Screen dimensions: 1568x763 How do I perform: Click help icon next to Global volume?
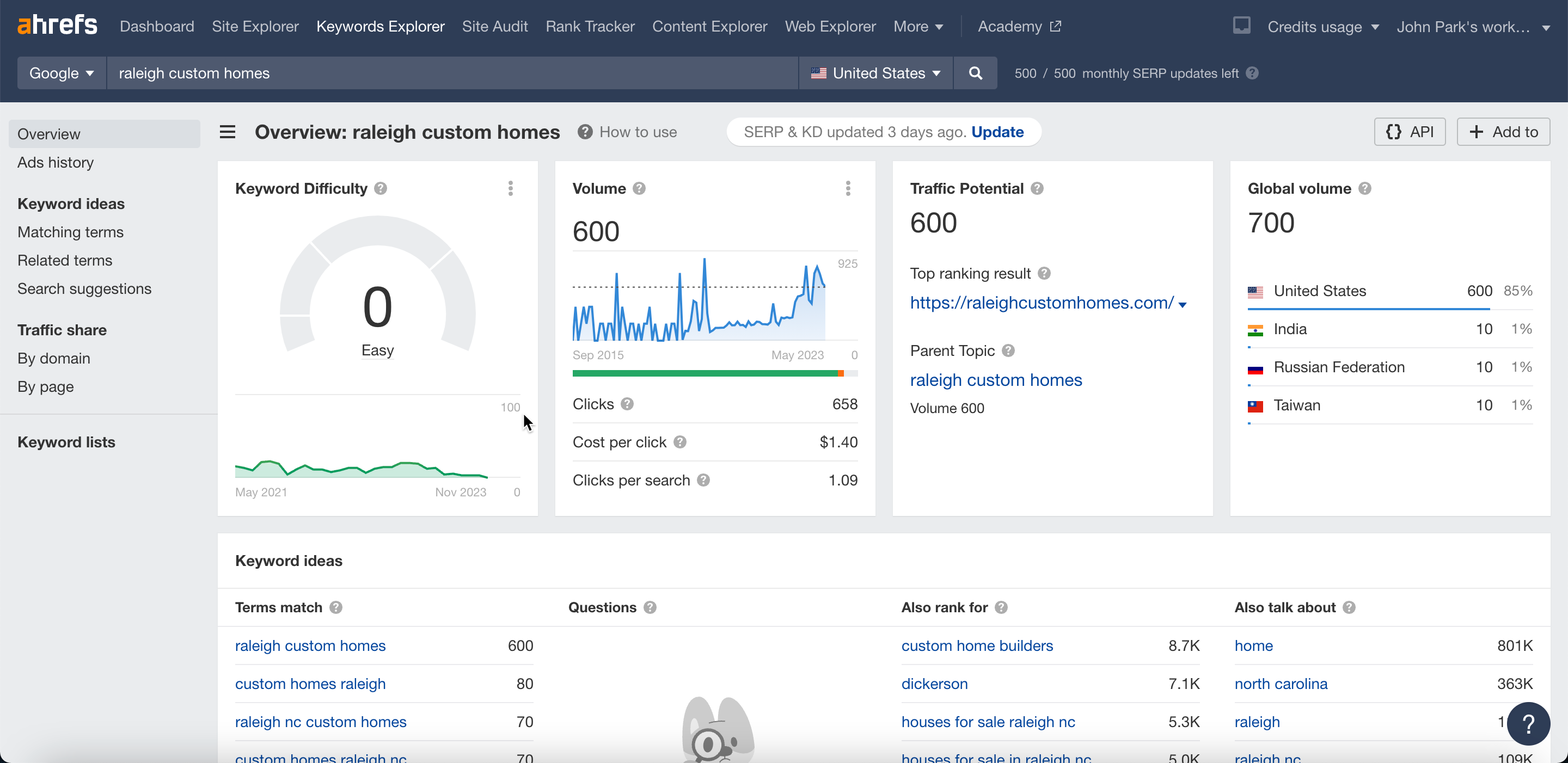pyautogui.click(x=1365, y=189)
